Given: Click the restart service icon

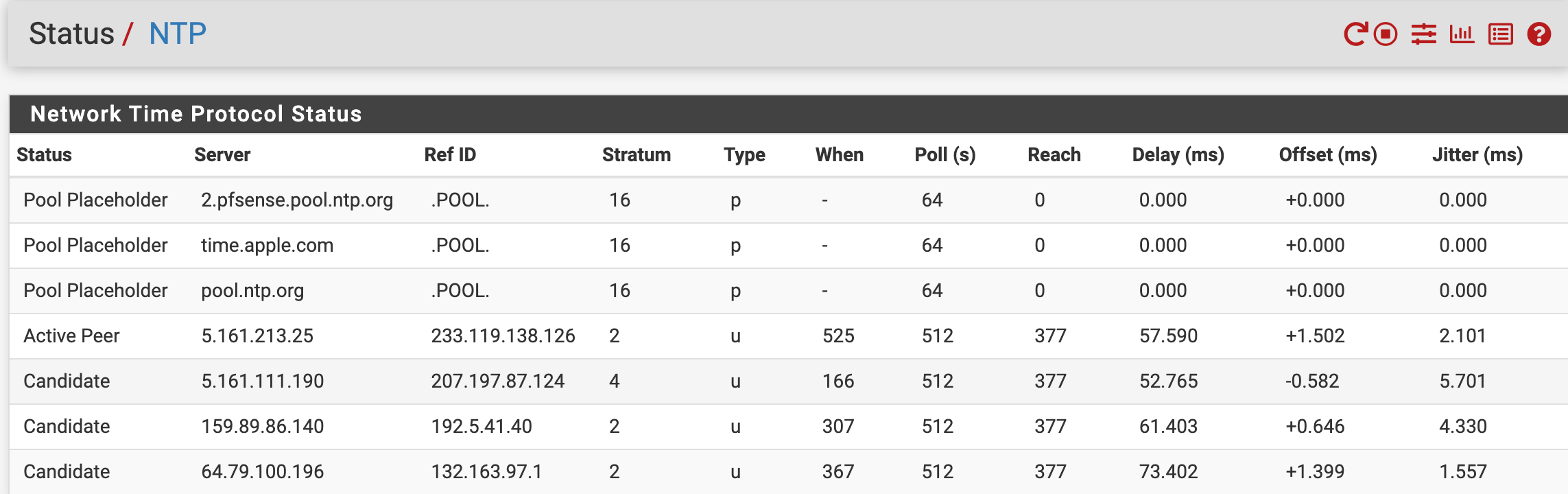Looking at the screenshot, I should [1355, 34].
